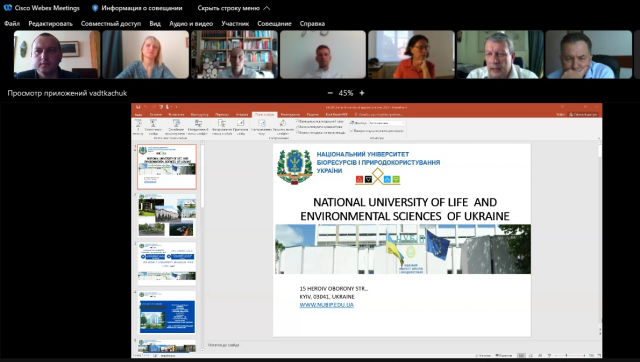
Task: Zoom in the shared view with plus
Action: (x=362, y=93)
